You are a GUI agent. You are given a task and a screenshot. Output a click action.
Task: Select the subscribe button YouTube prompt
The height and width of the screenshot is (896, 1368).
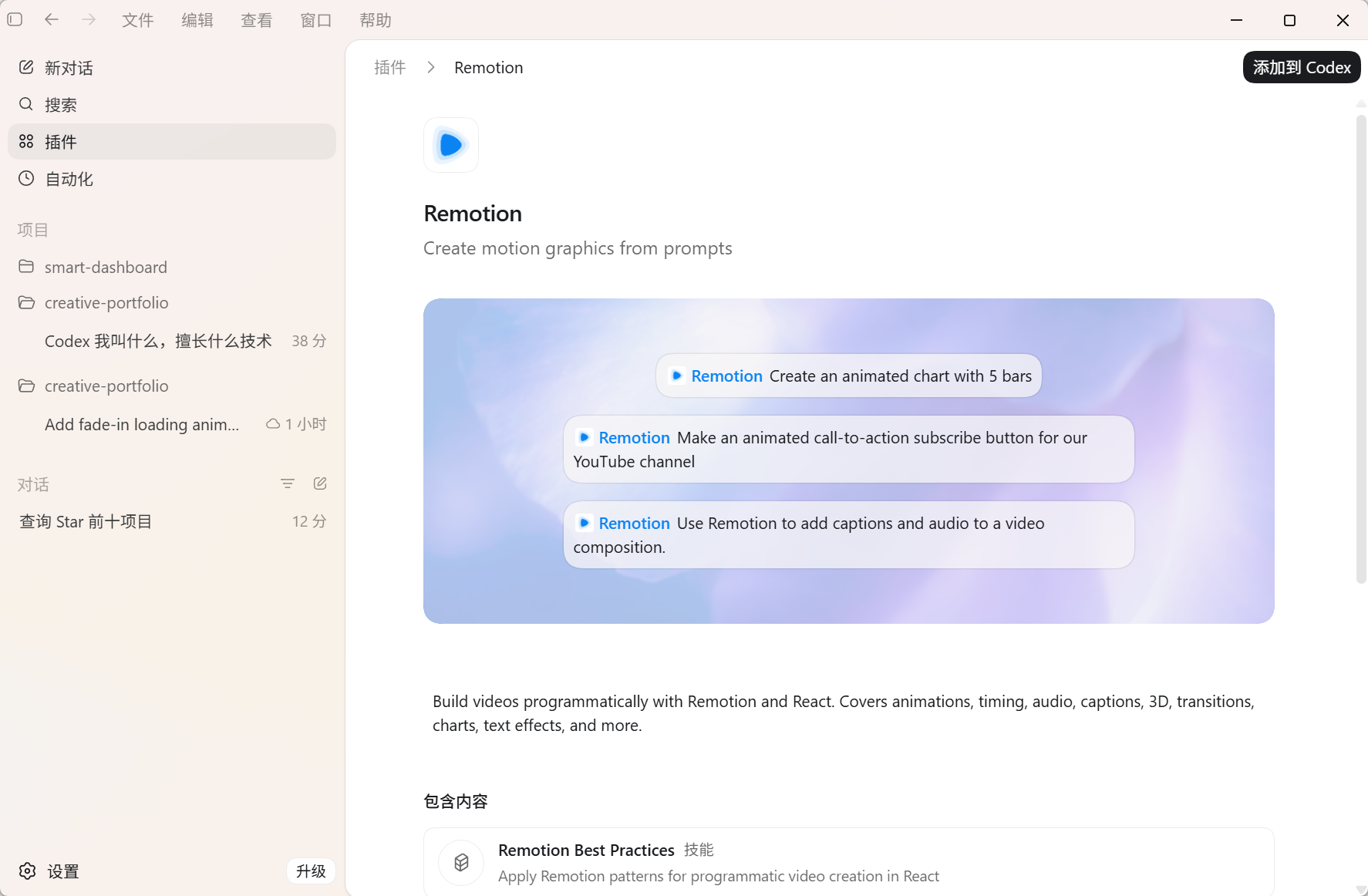tap(848, 450)
